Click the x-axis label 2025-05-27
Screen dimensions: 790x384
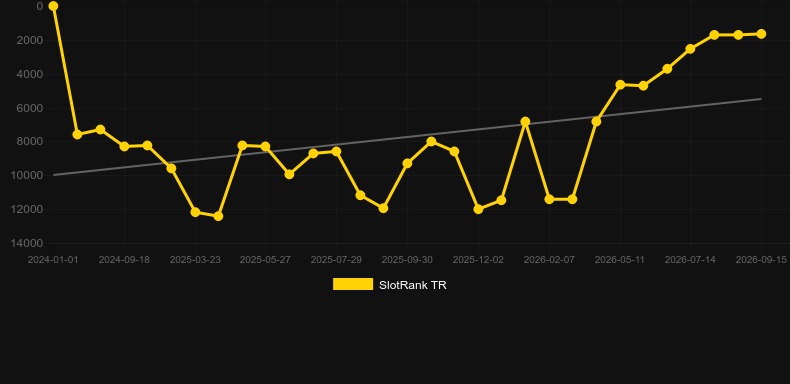pos(266,260)
